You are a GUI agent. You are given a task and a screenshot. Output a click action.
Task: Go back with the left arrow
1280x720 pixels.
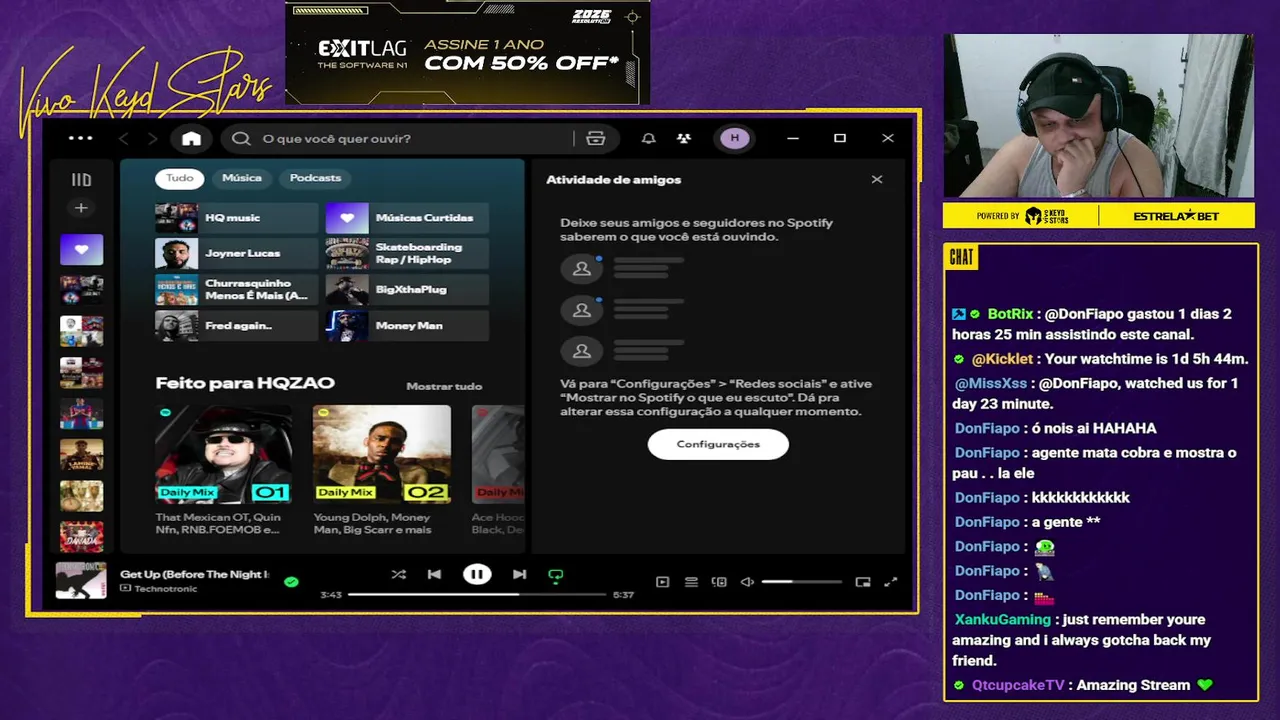click(124, 138)
